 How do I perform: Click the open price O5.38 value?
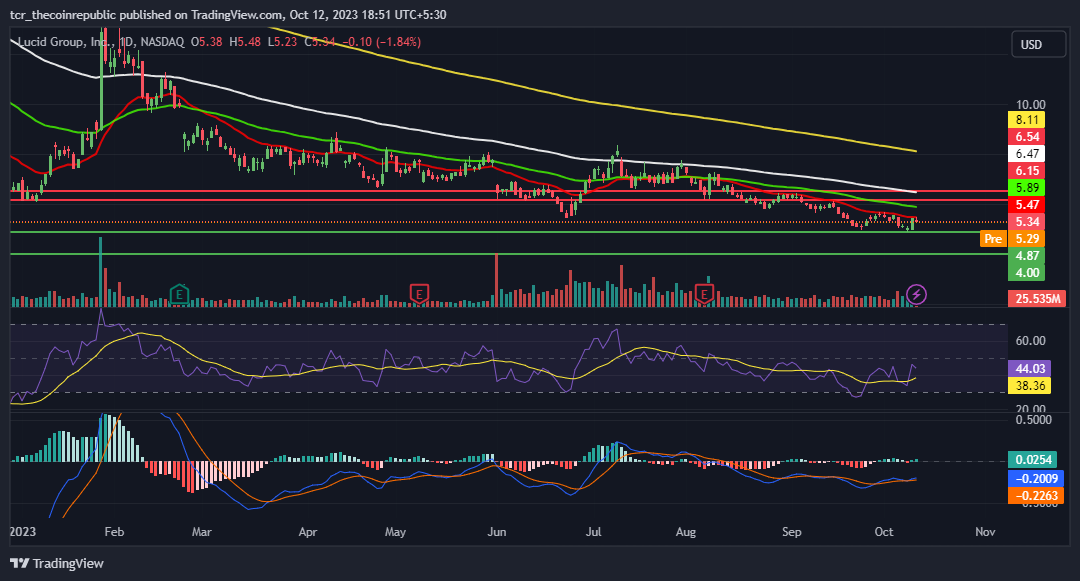click(207, 42)
